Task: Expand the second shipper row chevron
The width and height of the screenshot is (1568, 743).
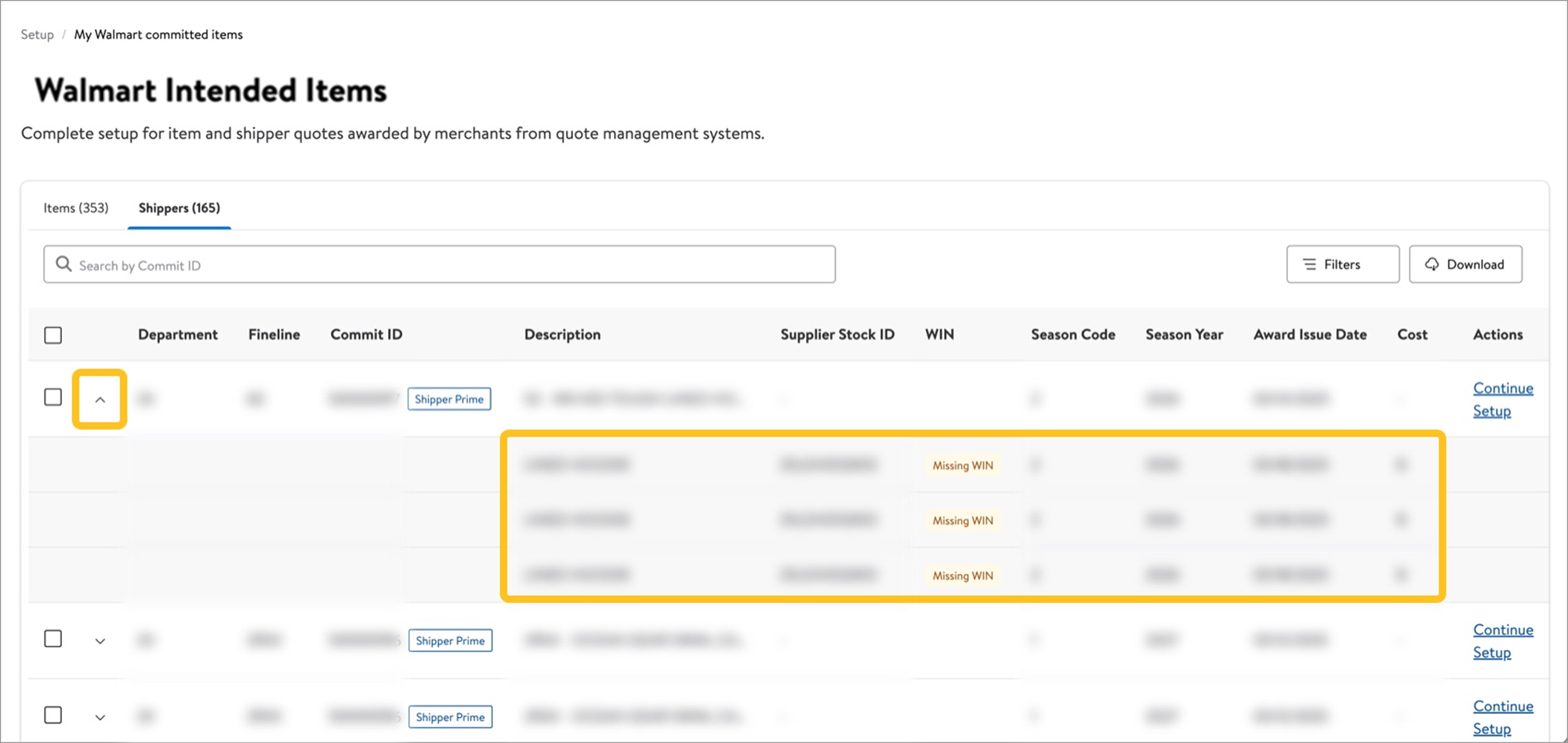Action: [100, 641]
